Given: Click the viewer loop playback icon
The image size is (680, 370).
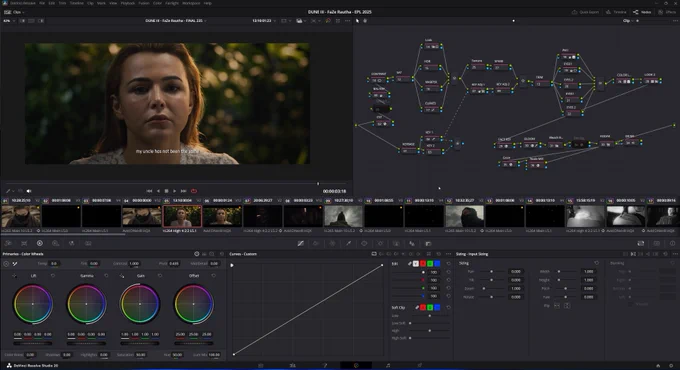Looking at the screenshot, I should click(194, 191).
